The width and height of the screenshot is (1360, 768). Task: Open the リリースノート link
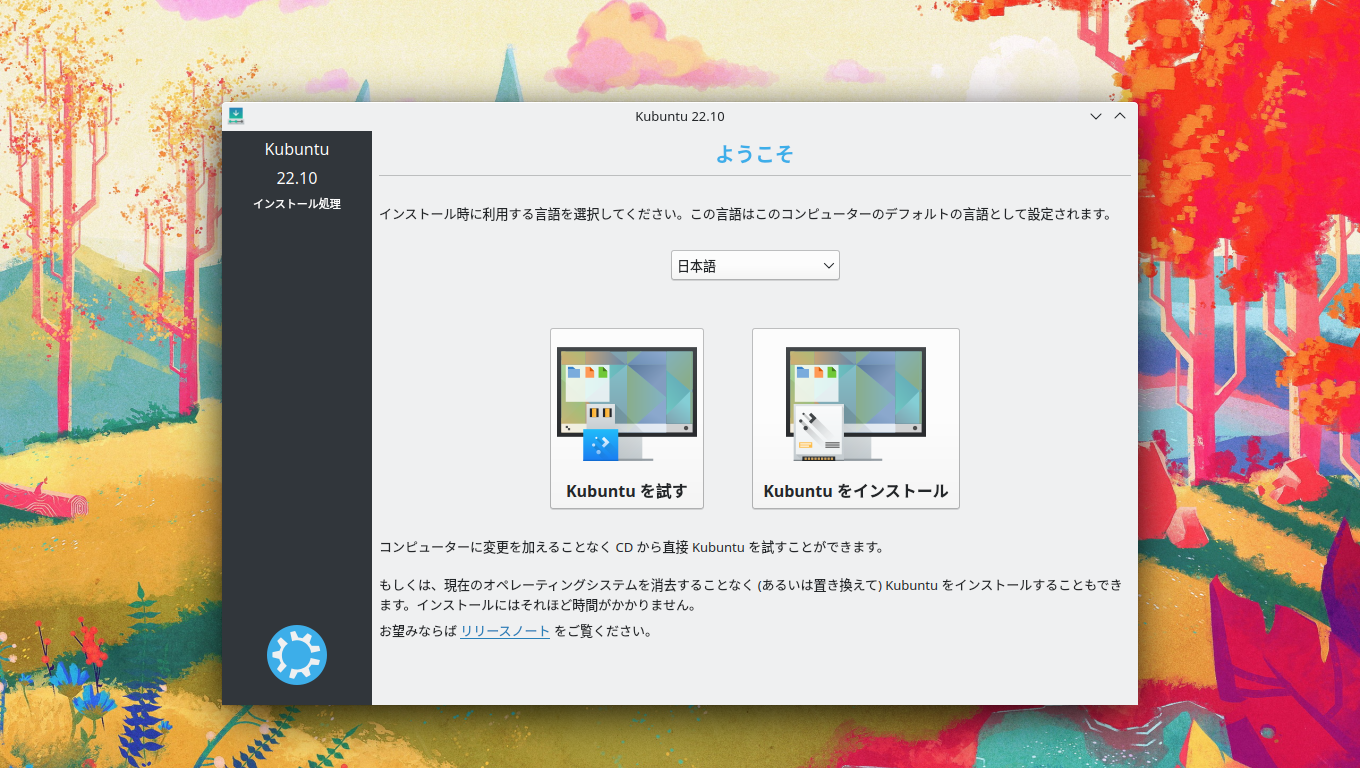505,632
